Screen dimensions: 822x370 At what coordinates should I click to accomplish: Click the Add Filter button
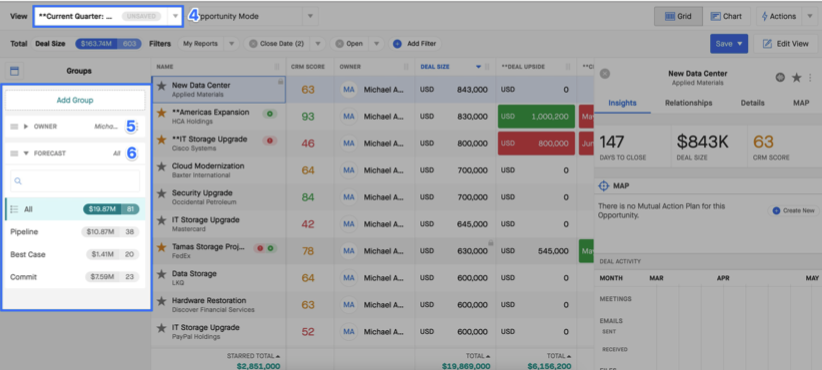point(415,44)
